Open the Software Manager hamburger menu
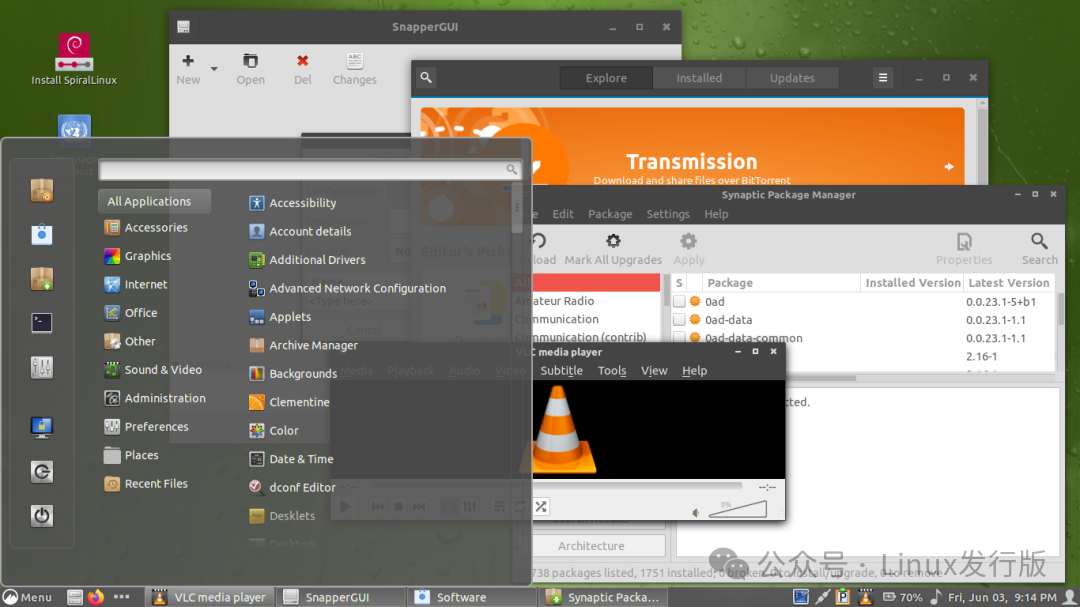This screenshot has height=607, width=1080. 882,78
